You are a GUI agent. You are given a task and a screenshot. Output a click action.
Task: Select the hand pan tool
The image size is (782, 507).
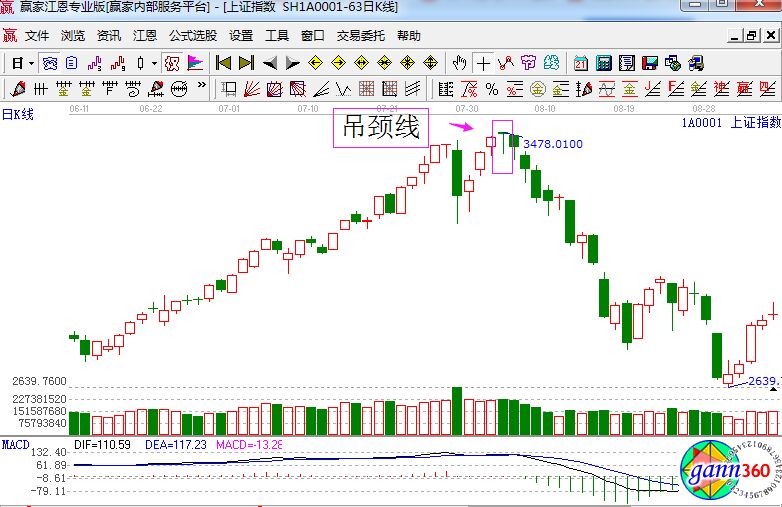(x=460, y=63)
